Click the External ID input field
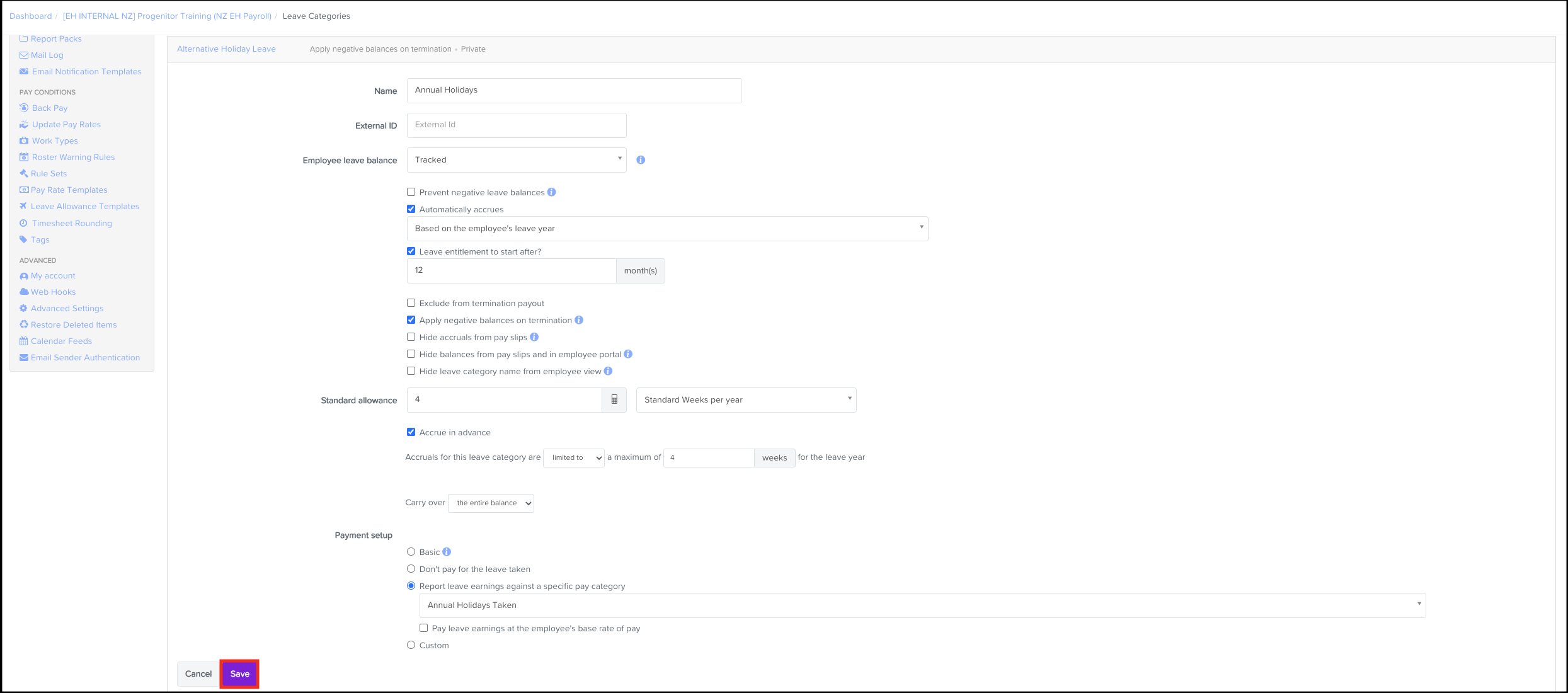Viewport: 1568px width, 693px height. [516, 125]
